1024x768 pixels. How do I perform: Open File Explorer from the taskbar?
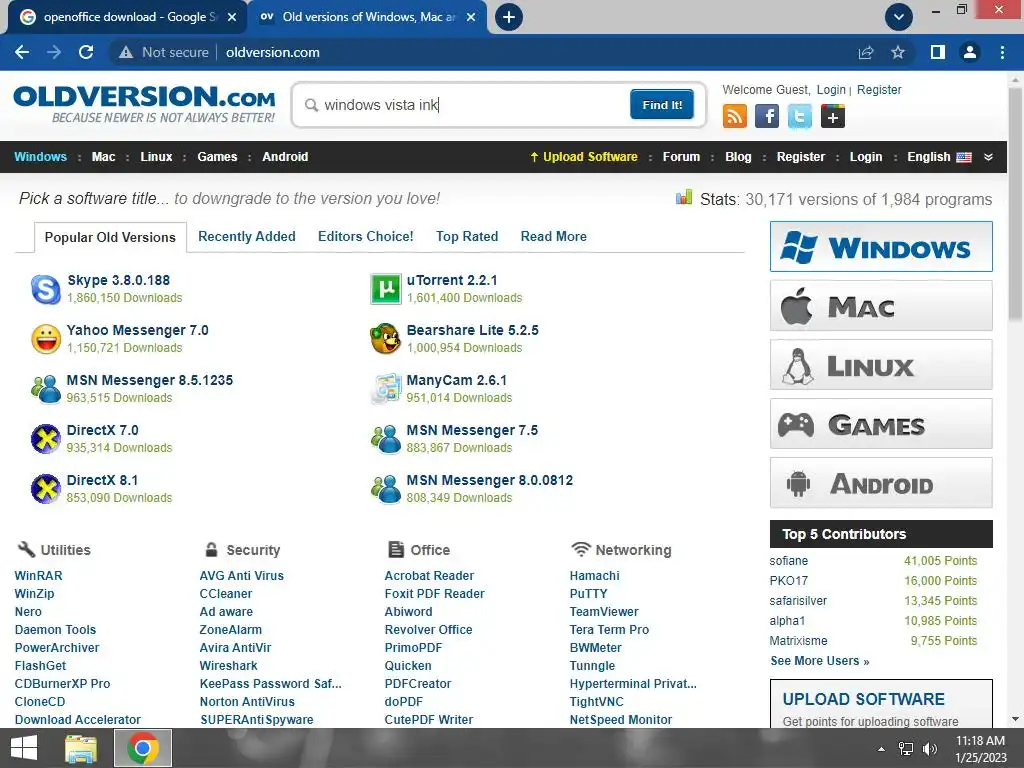(81, 748)
